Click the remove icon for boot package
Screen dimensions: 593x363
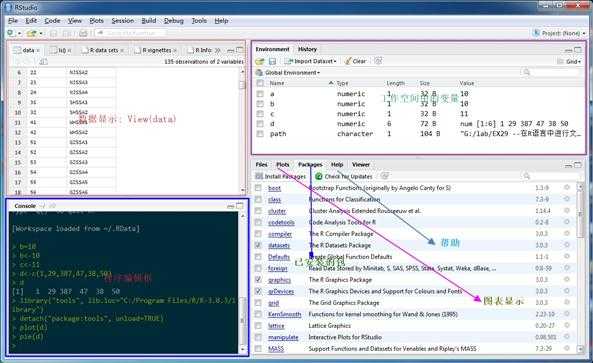(x=567, y=188)
